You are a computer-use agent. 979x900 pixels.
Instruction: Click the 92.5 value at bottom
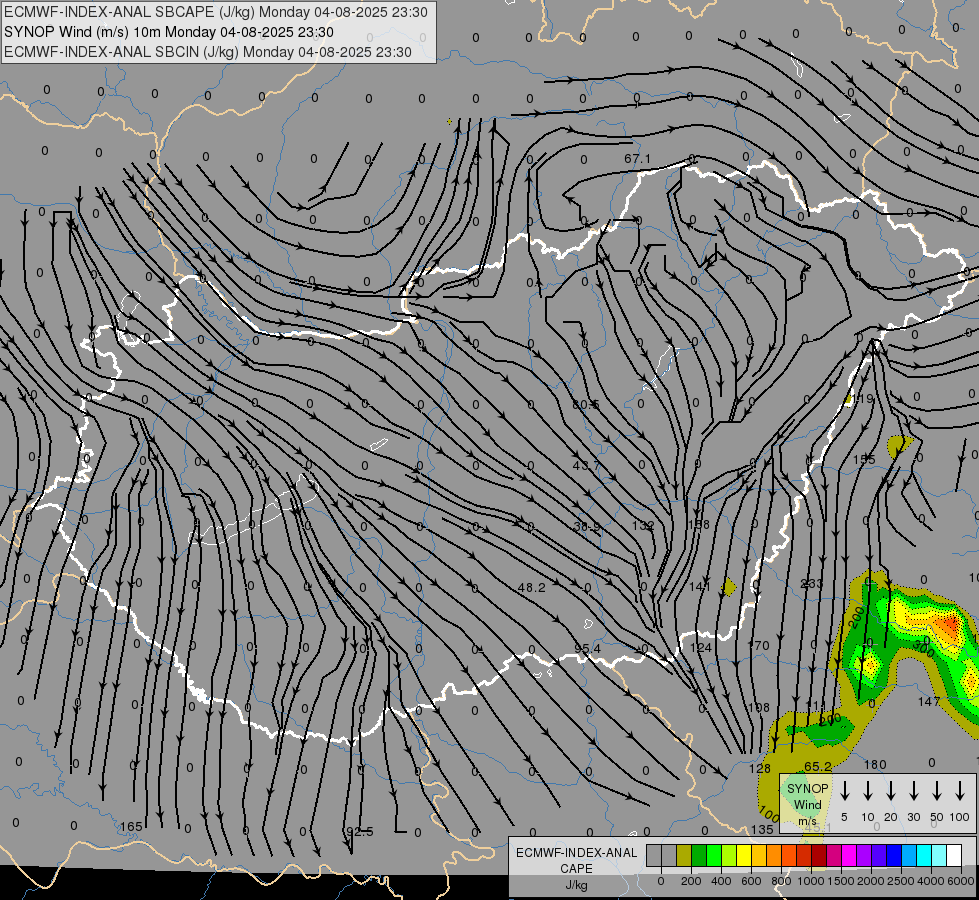[x=360, y=832]
